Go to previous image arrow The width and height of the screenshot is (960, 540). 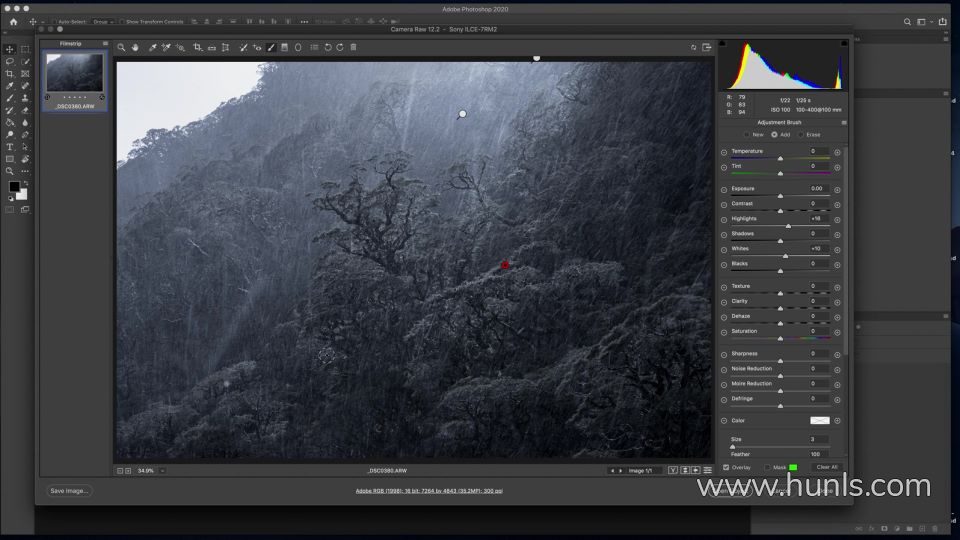click(612, 471)
